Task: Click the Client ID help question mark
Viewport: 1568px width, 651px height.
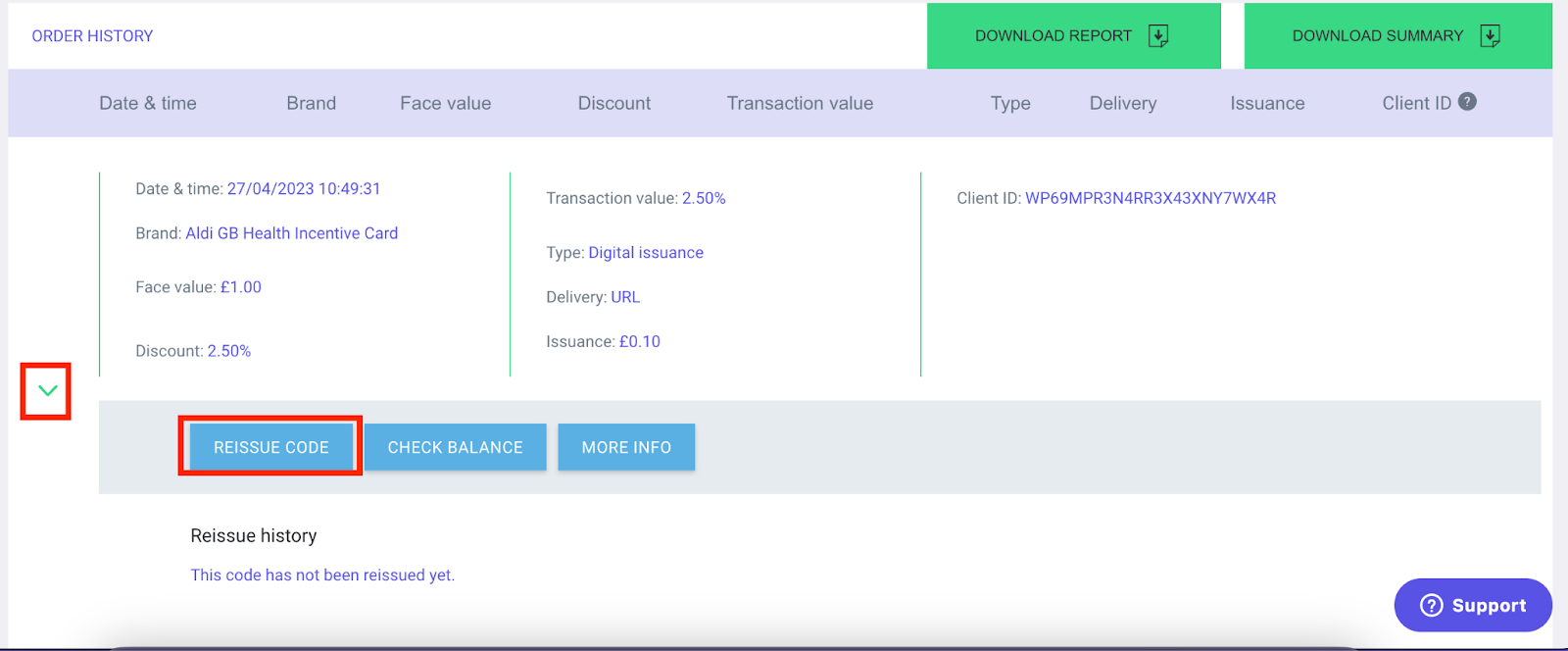Action: (1467, 102)
